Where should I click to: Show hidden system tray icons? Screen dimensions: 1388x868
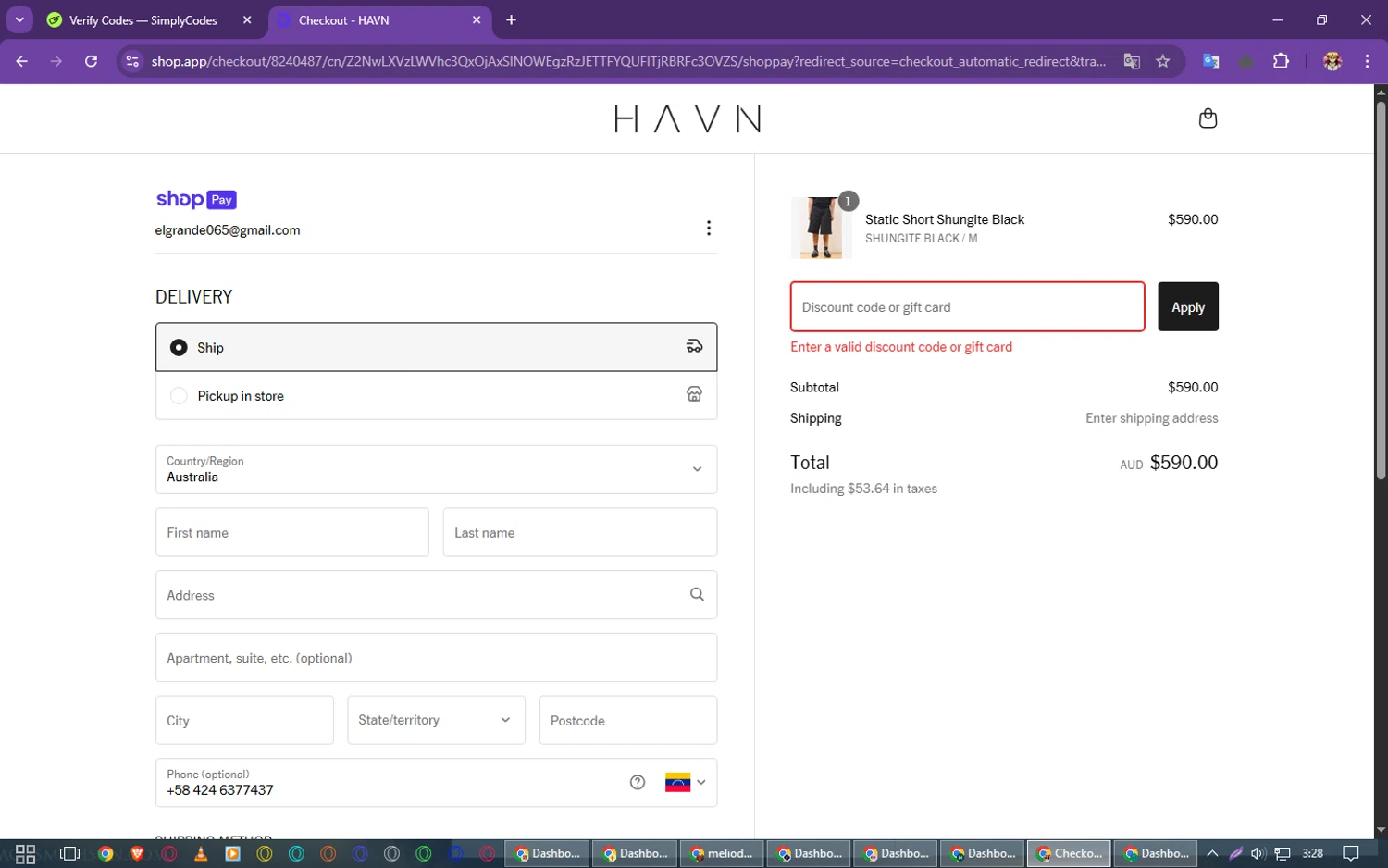(x=1212, y=853)
